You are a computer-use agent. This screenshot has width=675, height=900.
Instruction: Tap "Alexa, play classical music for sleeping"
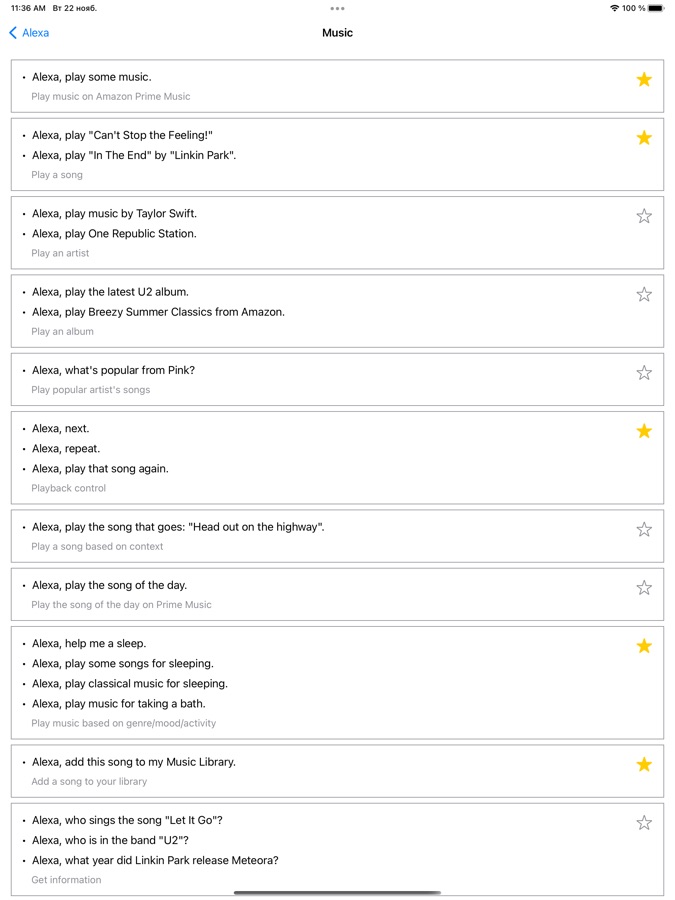(x=130, y=684)
